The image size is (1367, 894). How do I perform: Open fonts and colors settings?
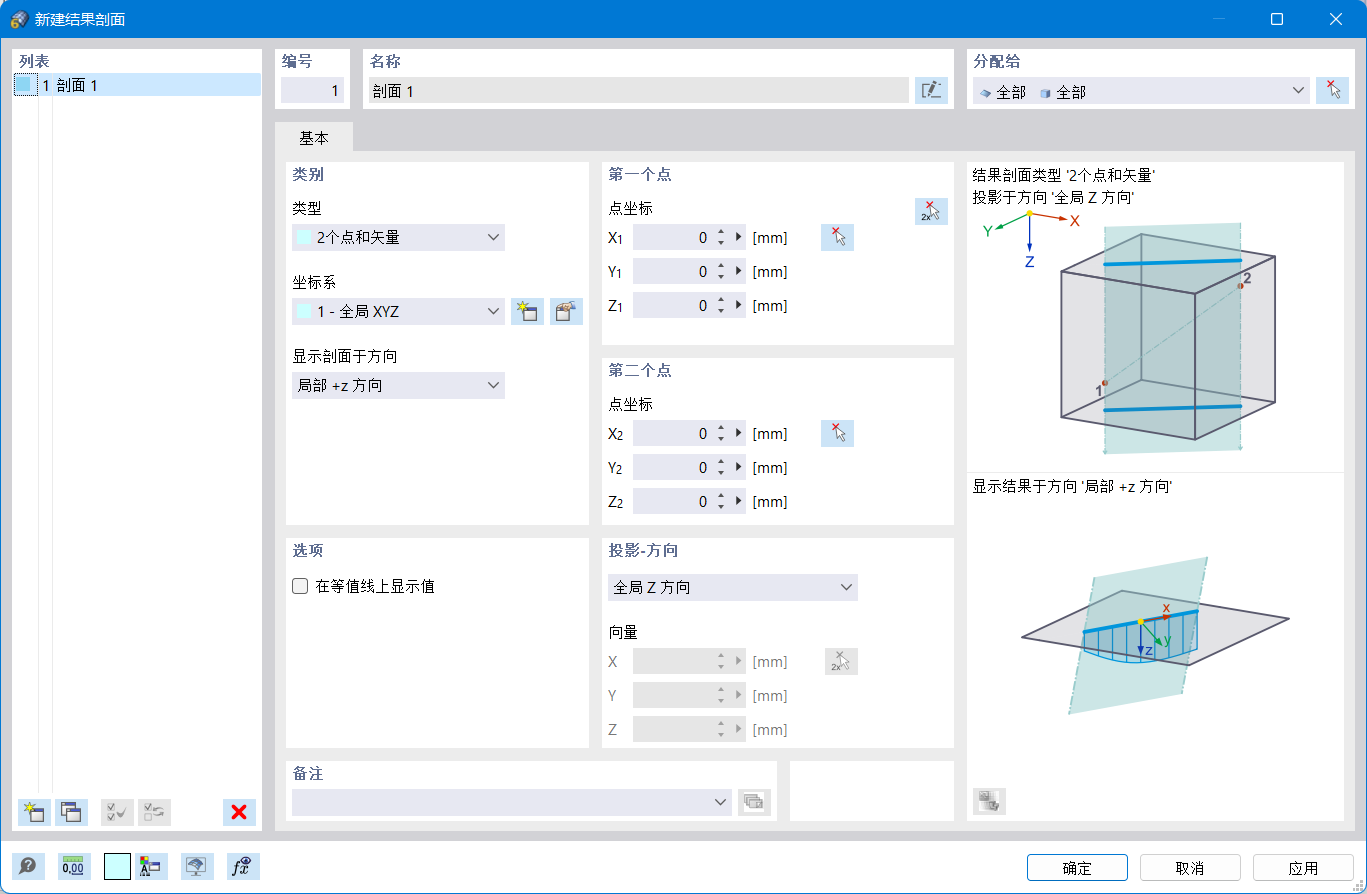click(151, 866)
